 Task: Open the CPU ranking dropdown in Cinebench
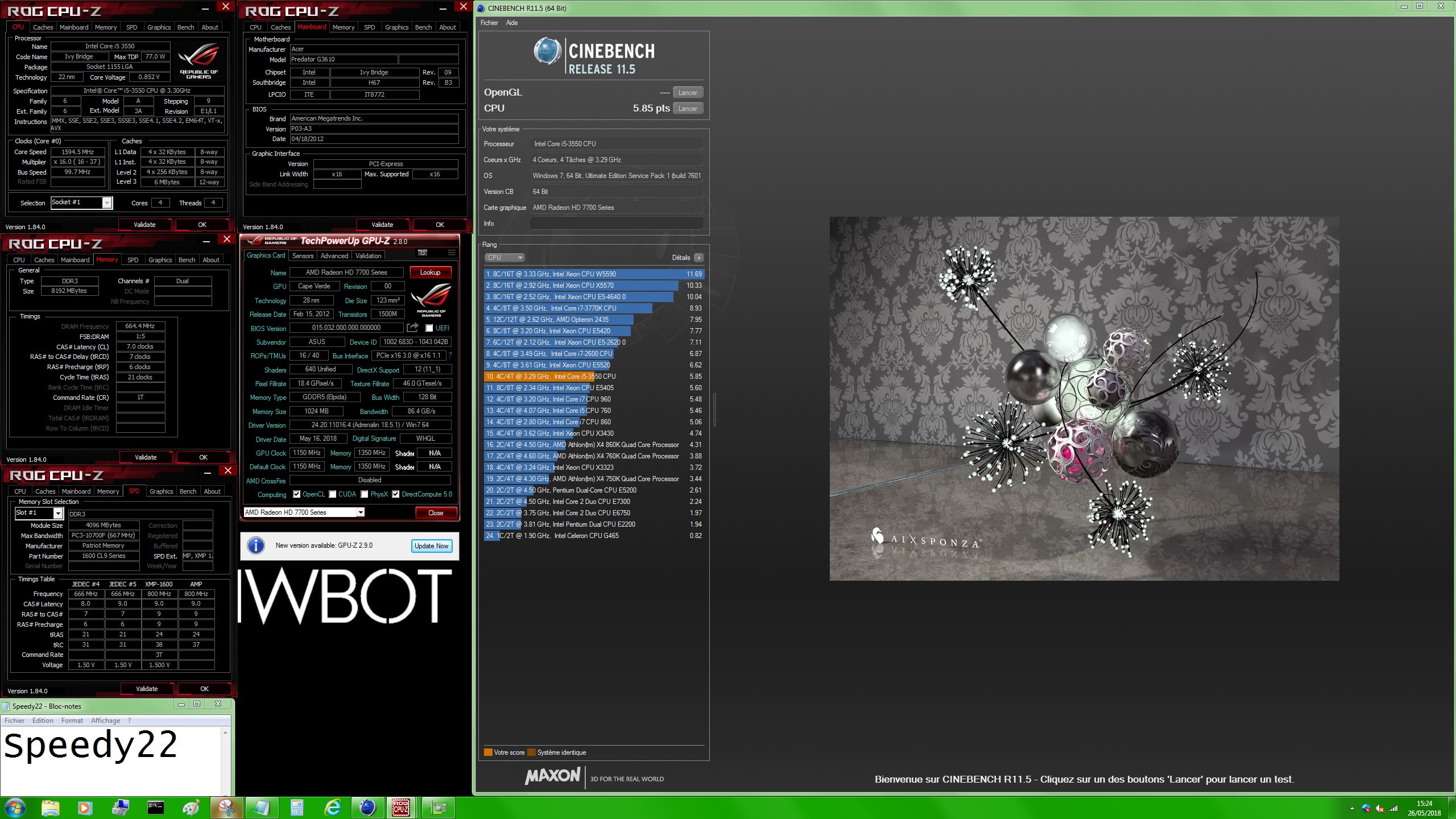[504, 258]
